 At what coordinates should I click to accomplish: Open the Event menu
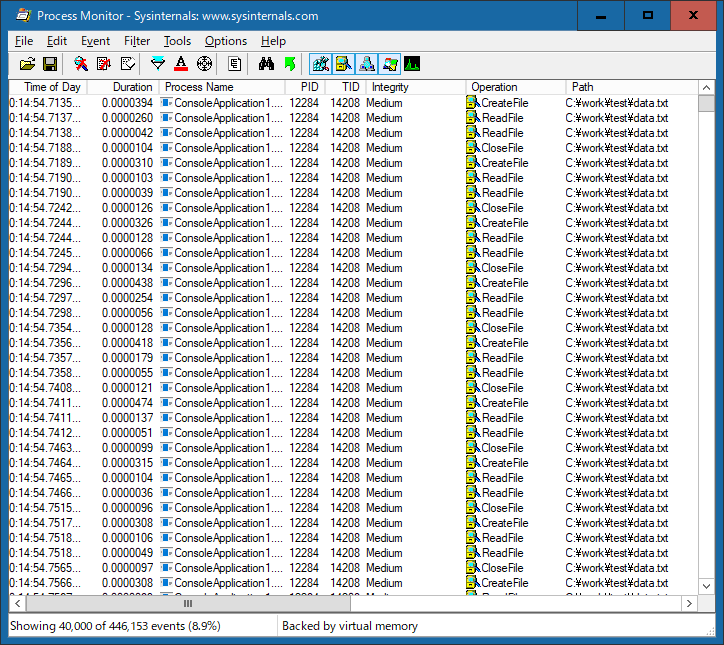(96, 41)
